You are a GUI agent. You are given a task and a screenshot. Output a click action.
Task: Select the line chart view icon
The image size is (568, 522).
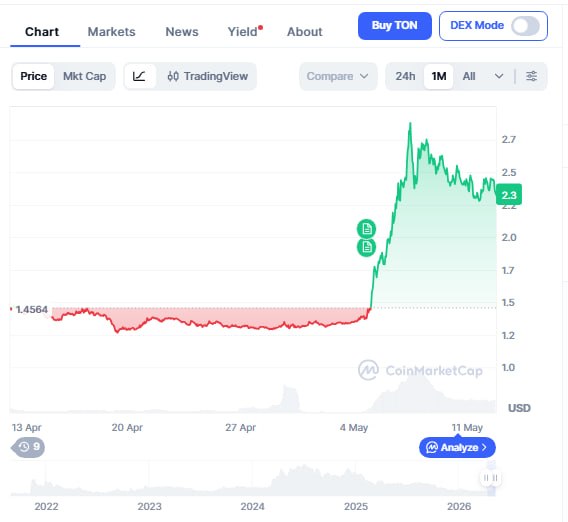click(x=139, y=76)
